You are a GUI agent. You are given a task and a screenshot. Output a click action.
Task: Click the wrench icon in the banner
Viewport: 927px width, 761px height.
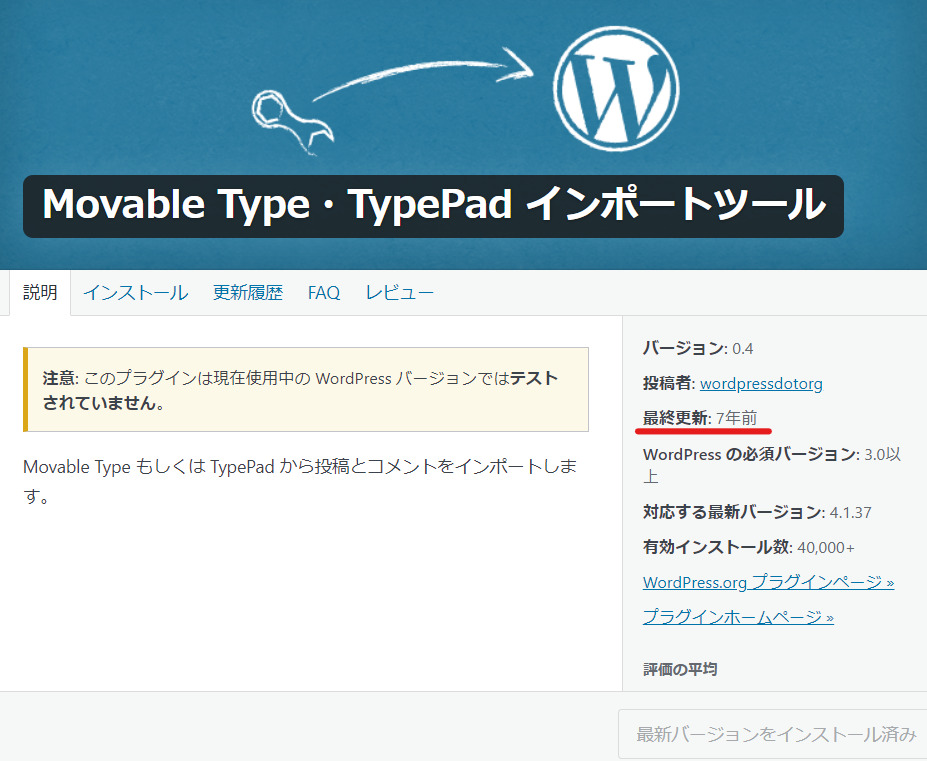point(293,122)
